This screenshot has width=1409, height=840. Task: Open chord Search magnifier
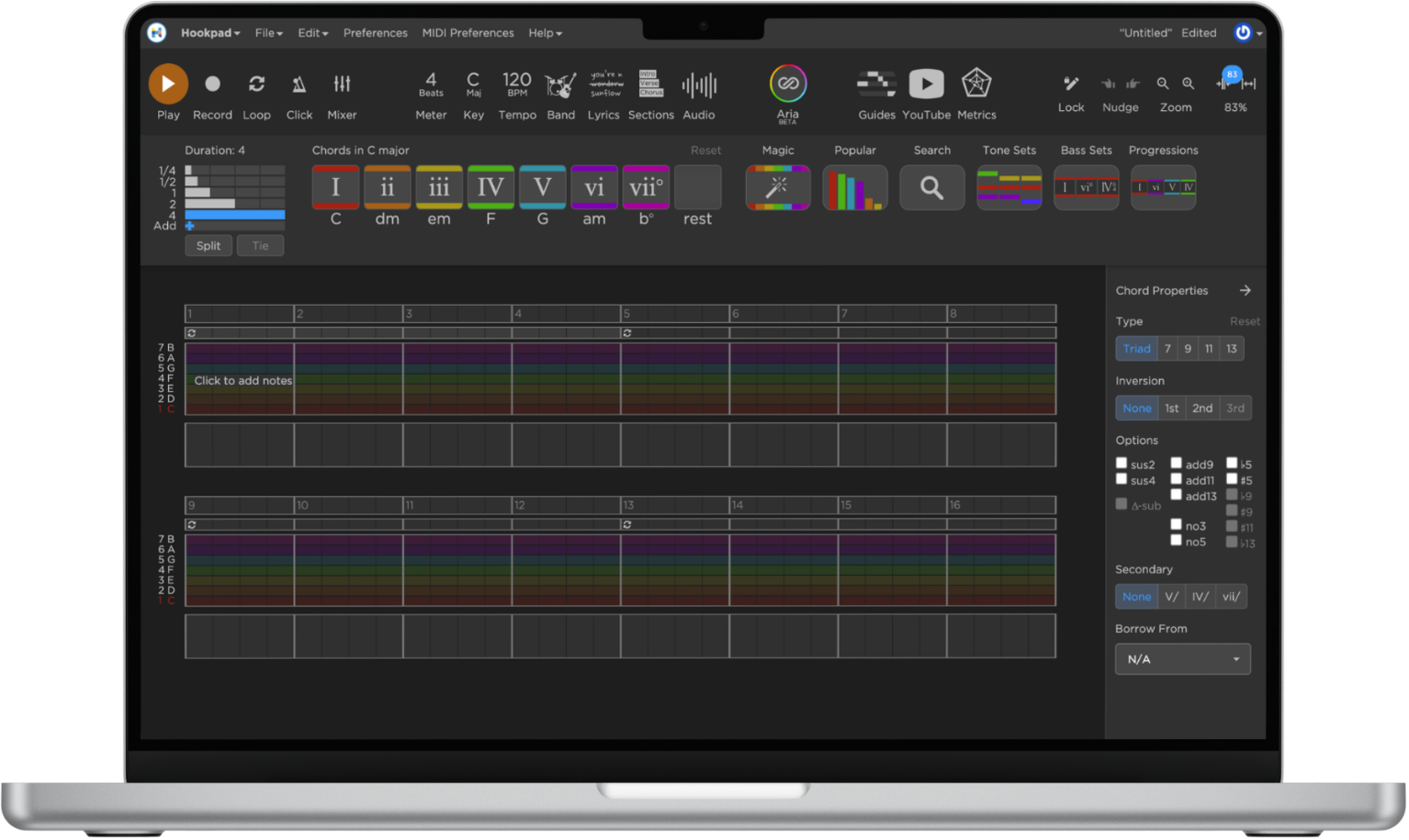932,187
